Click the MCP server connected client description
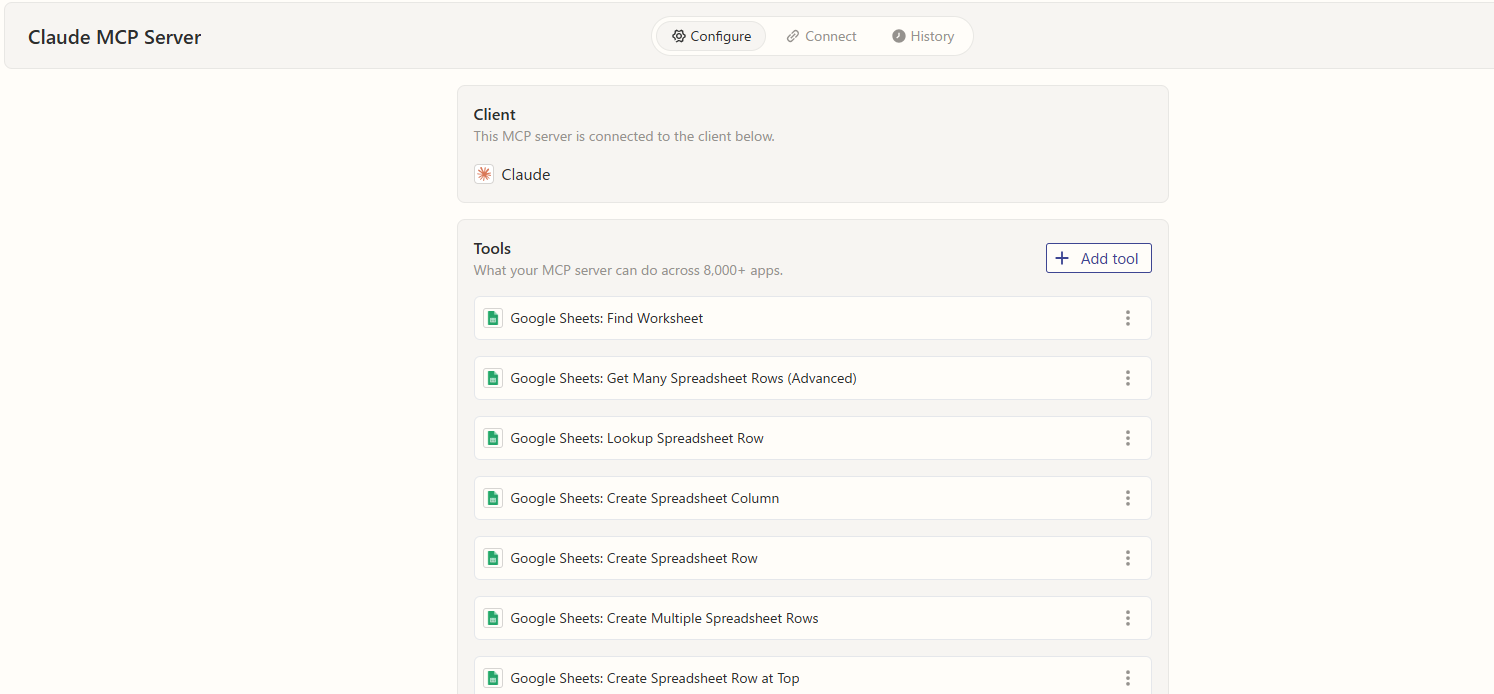The width and height of the screenshot is (1494, 694). click(x=624, y=136)
